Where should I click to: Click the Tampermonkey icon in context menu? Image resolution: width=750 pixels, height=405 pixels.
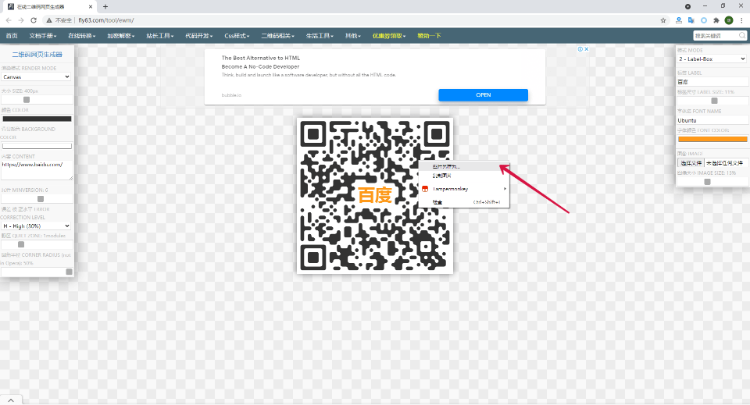click(x=425, y=189)
